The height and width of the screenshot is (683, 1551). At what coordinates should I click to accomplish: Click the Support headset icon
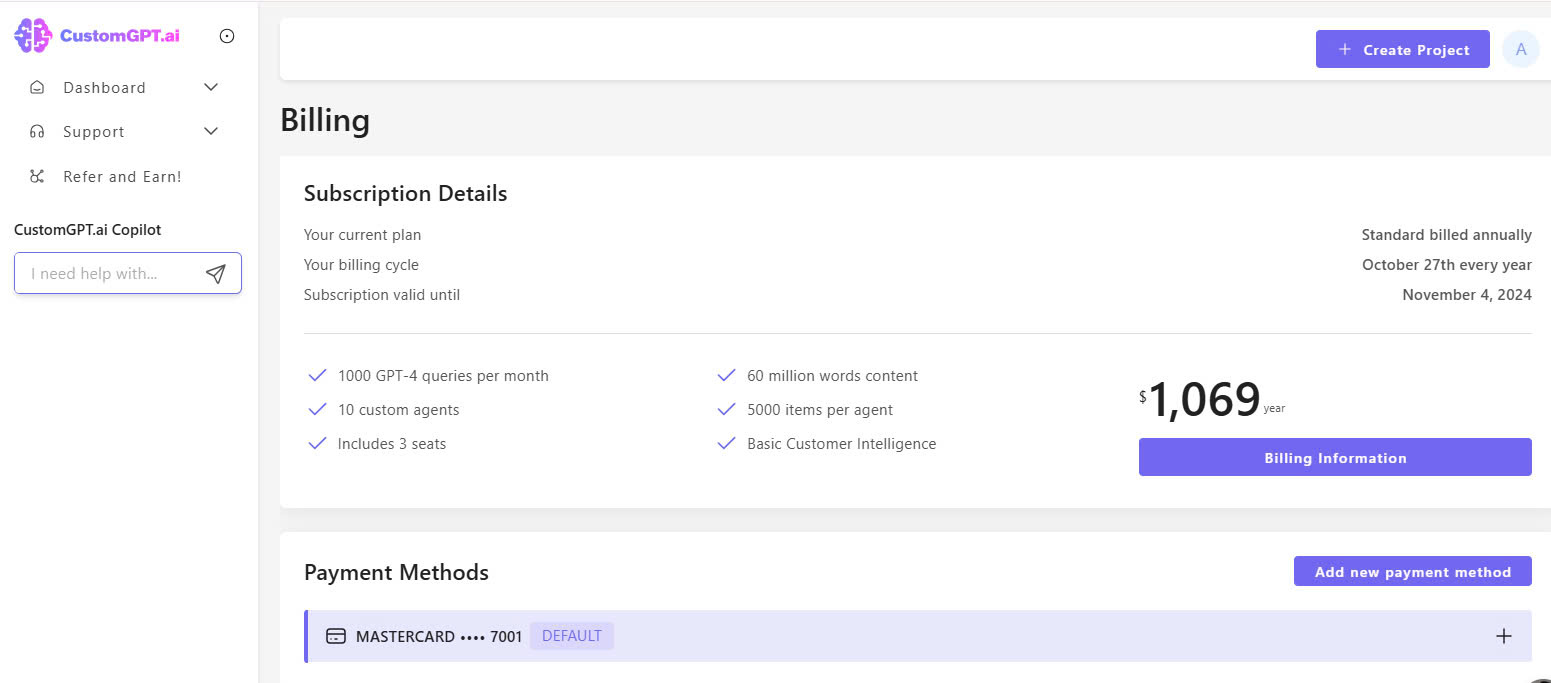click(x=37, y=132)
